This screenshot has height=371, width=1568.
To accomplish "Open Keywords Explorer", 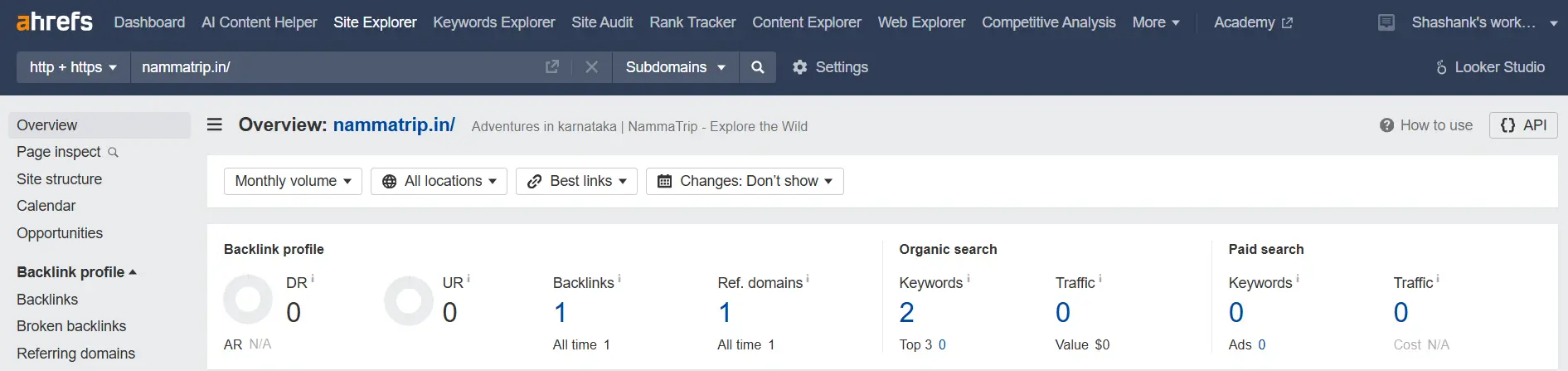I will [x=493, y=22].
